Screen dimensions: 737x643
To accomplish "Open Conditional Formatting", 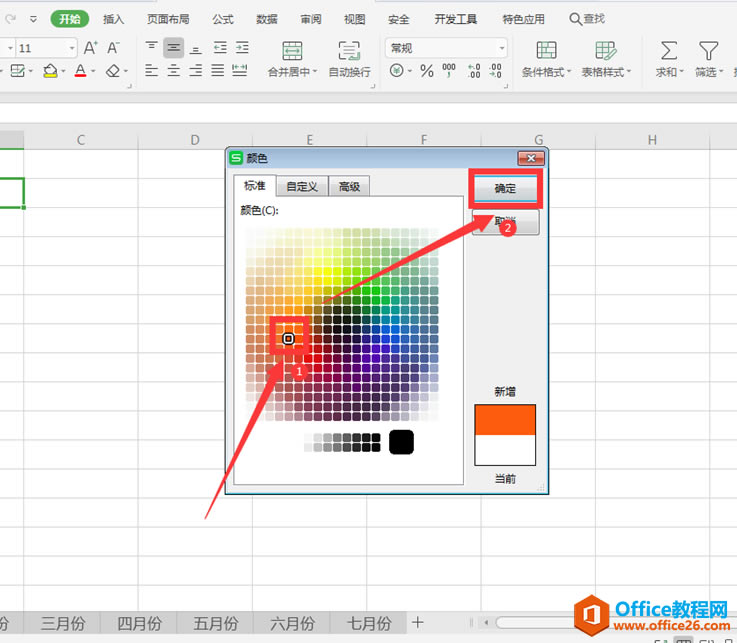I will click(546, 59).
